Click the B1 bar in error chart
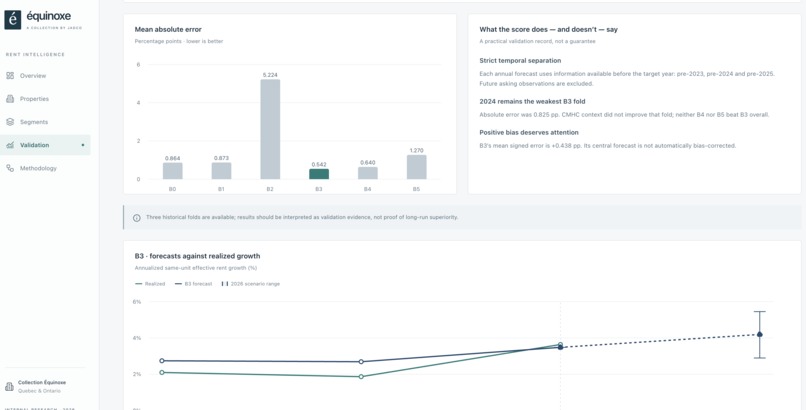Image resolution: width=806 pixels, height=410 pixels. [221, 171]
